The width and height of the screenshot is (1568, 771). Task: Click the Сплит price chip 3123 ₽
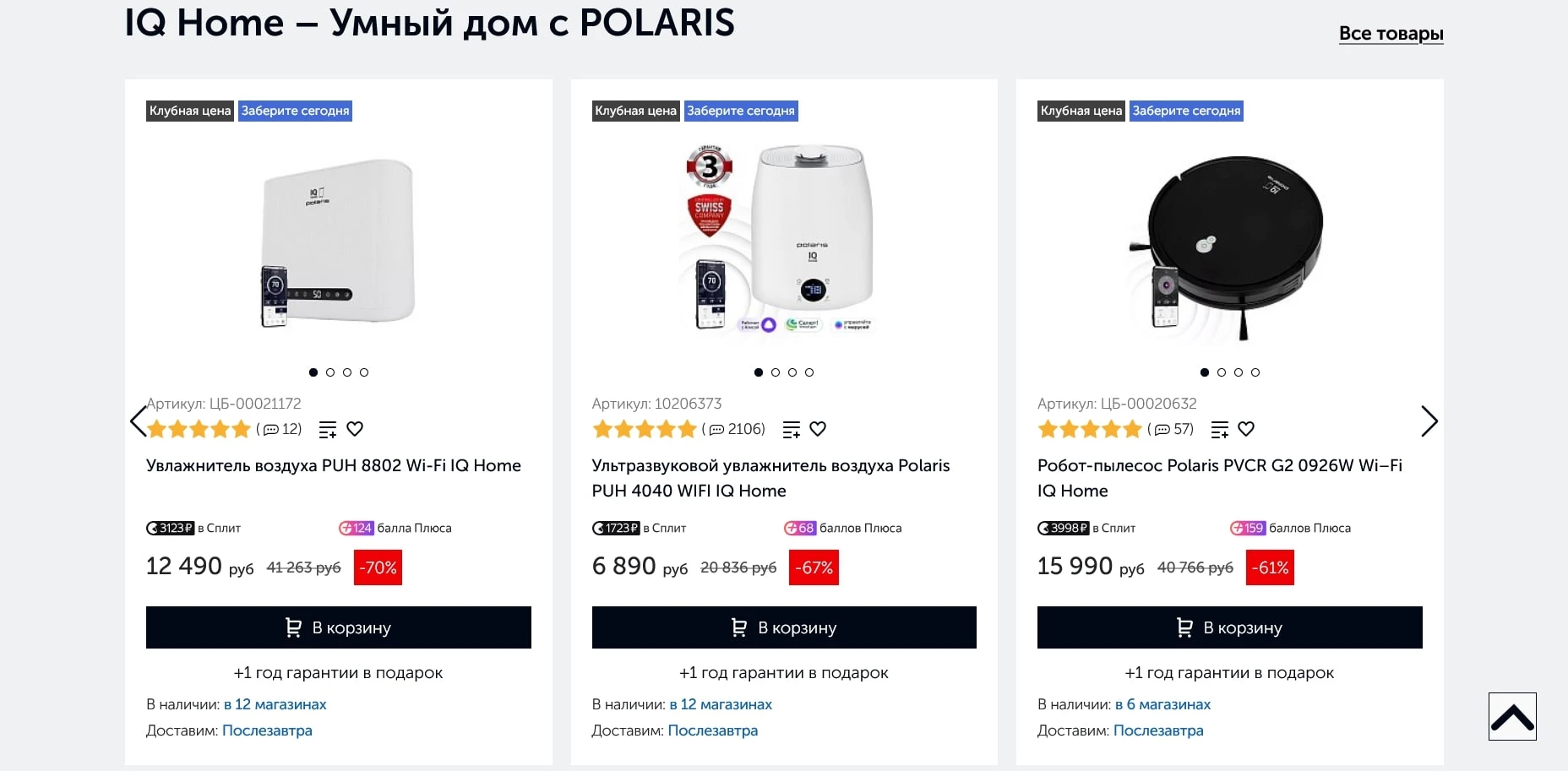(171, 528)
